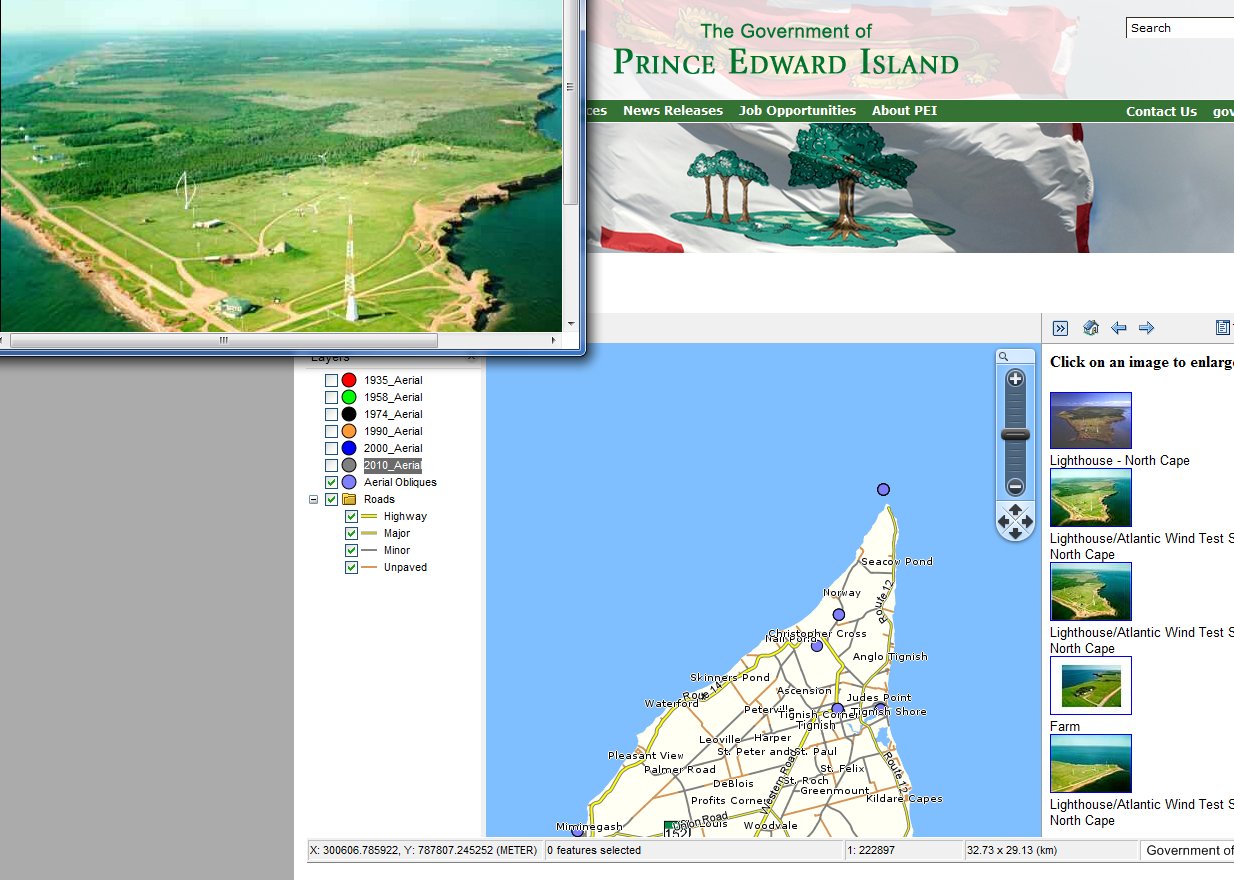Collapse the side panel with double-chevron icon
The image size is (1234, 880).
pos(1060,328)
